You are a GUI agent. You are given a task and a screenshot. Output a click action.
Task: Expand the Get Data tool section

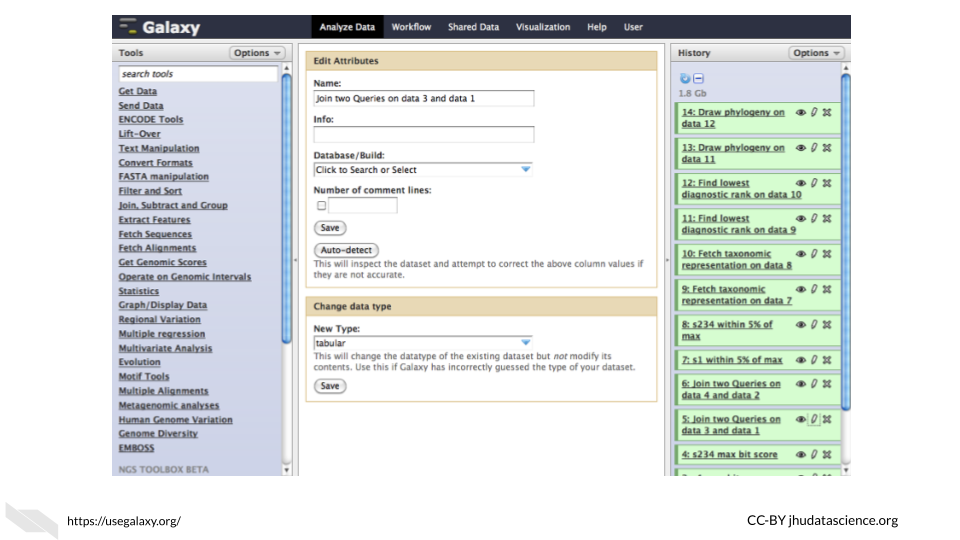pos(138,91)
